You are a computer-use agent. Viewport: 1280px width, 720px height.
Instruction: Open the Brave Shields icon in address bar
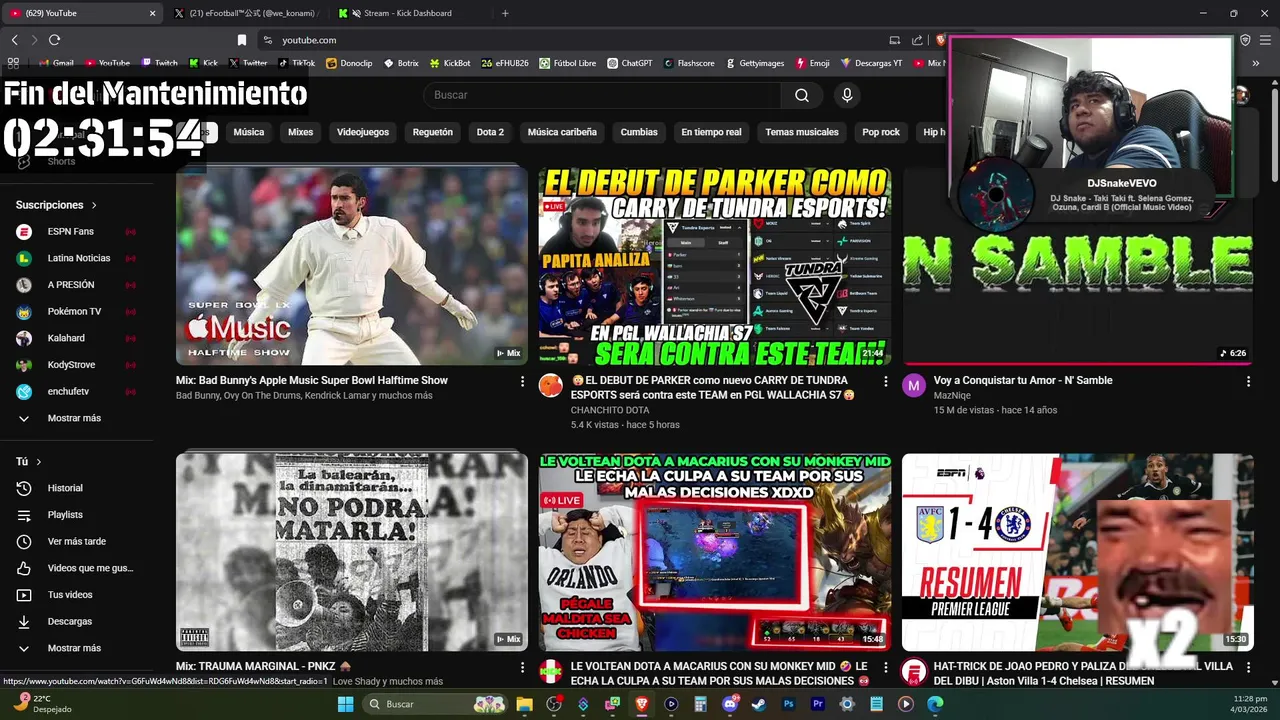pyautogui.click(x=940, y=40)
